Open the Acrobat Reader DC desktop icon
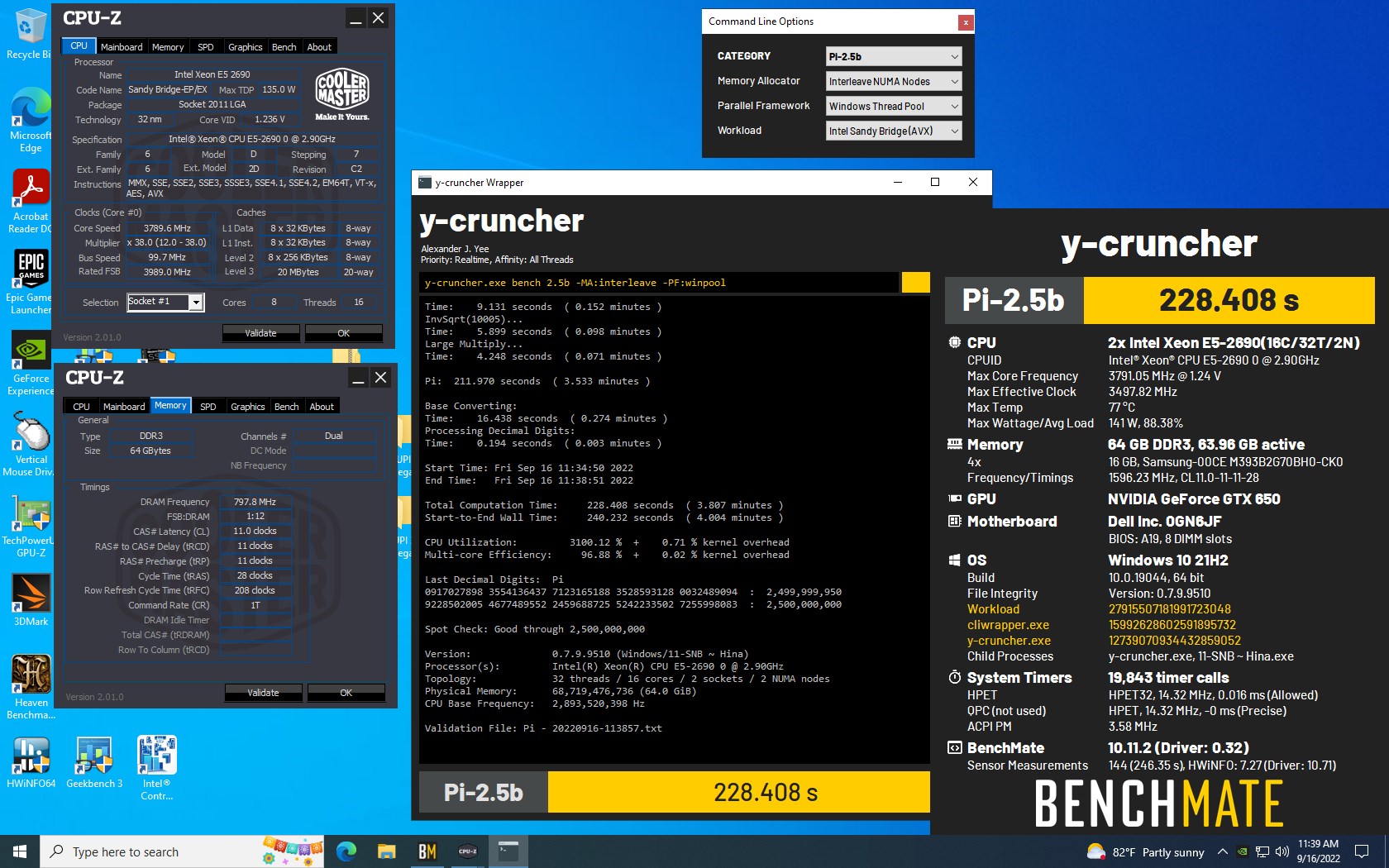Screen dimensions: 1389x868 (30, 201)
